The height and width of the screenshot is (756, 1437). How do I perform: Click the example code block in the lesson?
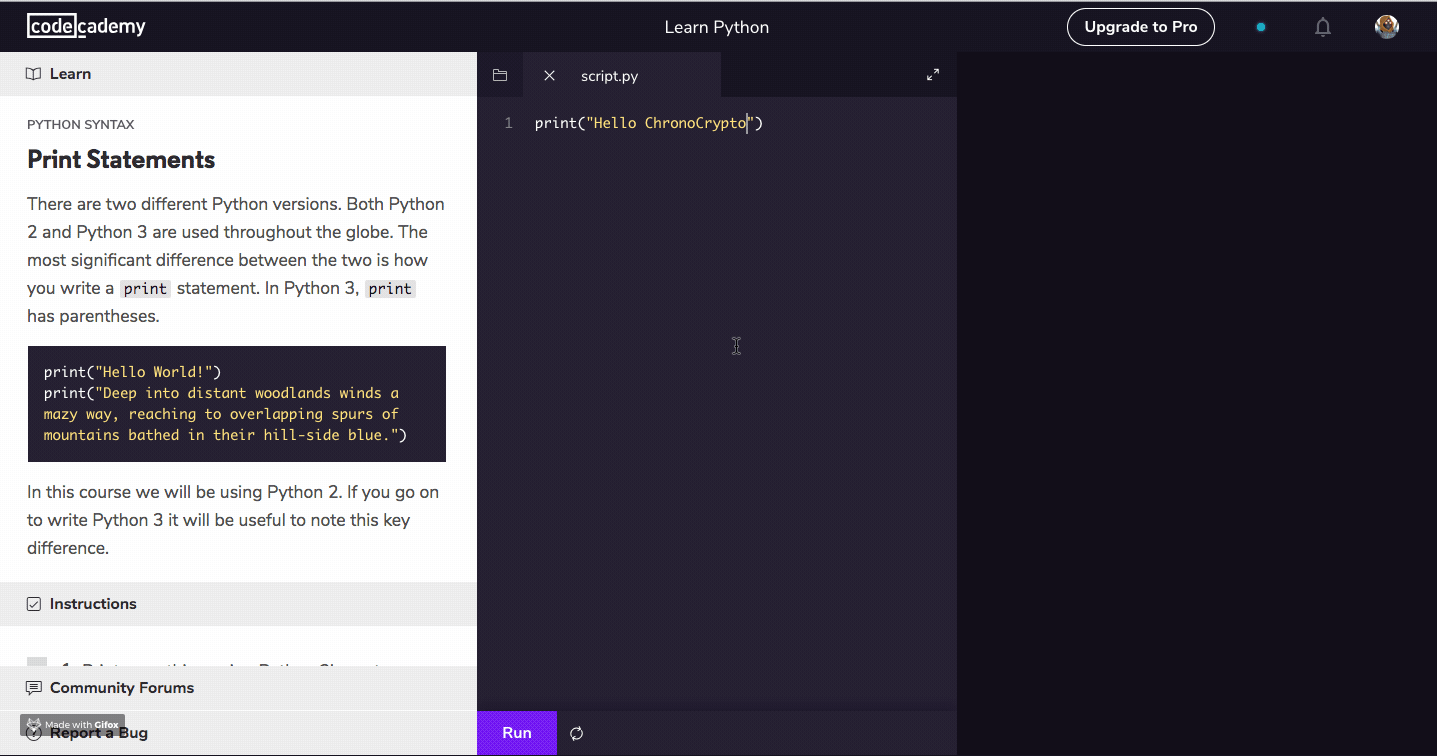coord(237,404)
